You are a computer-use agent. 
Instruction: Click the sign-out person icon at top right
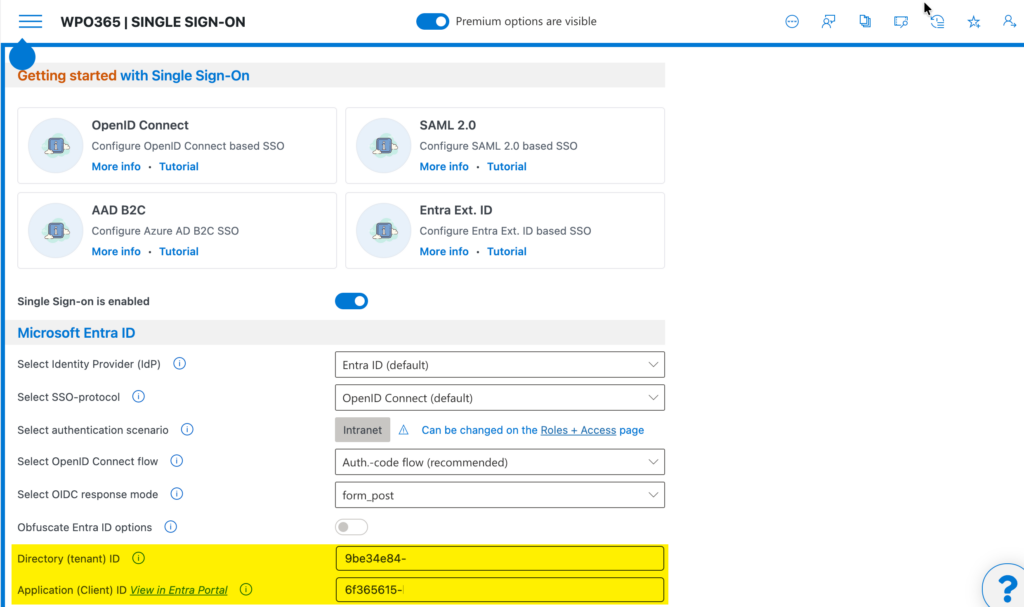tap(1009, 21)
